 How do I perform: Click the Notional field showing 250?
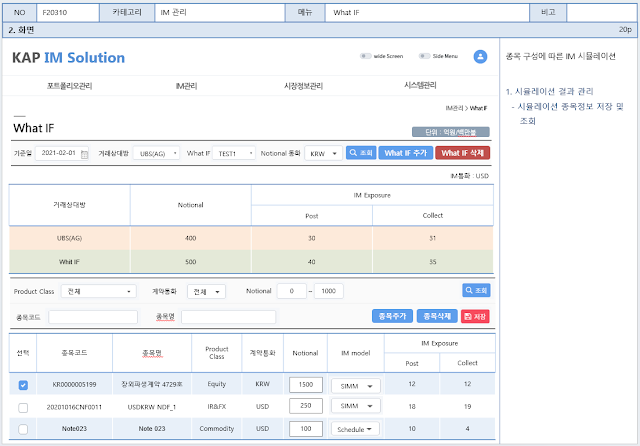click(306, 406)
